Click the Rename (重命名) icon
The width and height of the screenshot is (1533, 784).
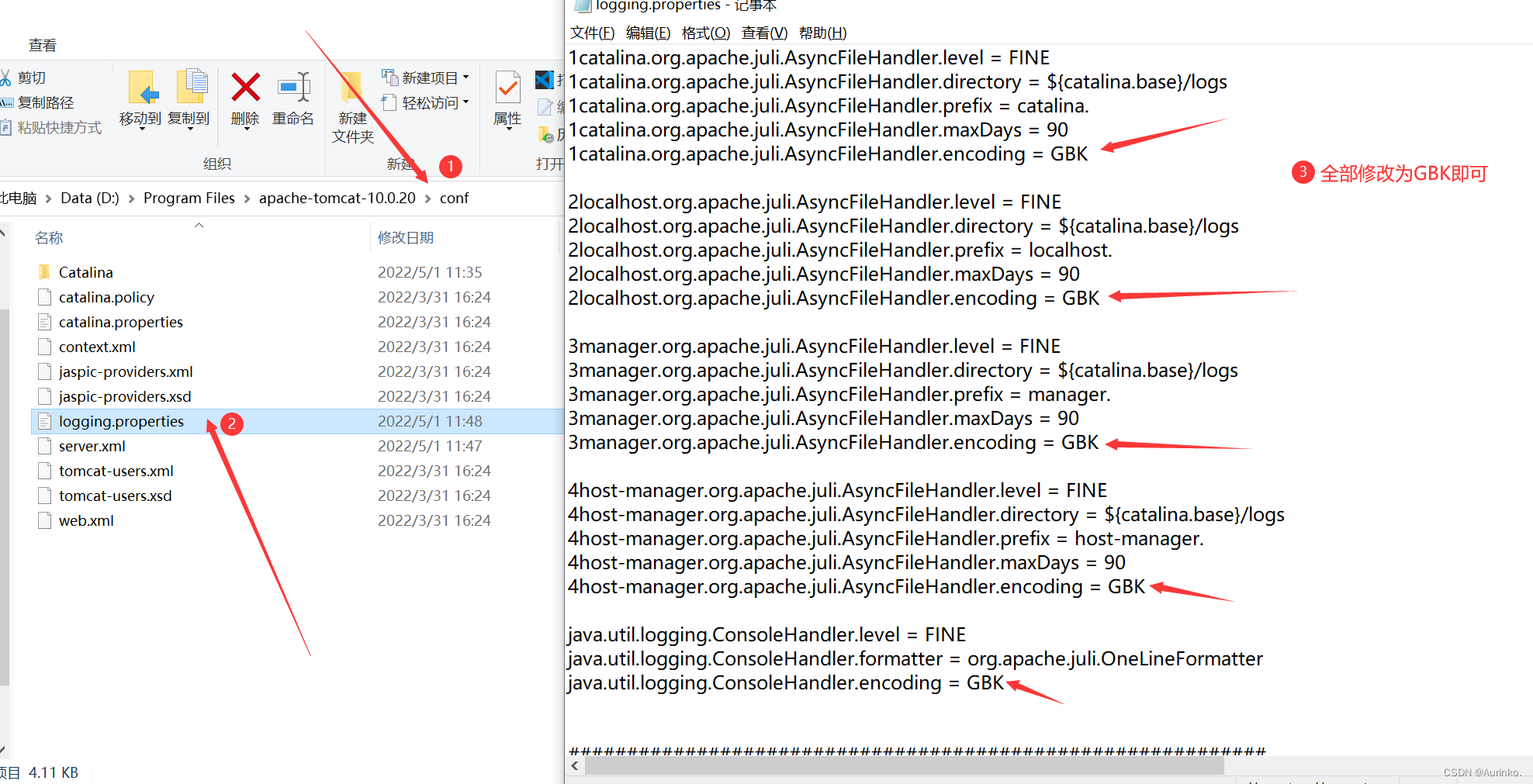(x=294, y=88)
